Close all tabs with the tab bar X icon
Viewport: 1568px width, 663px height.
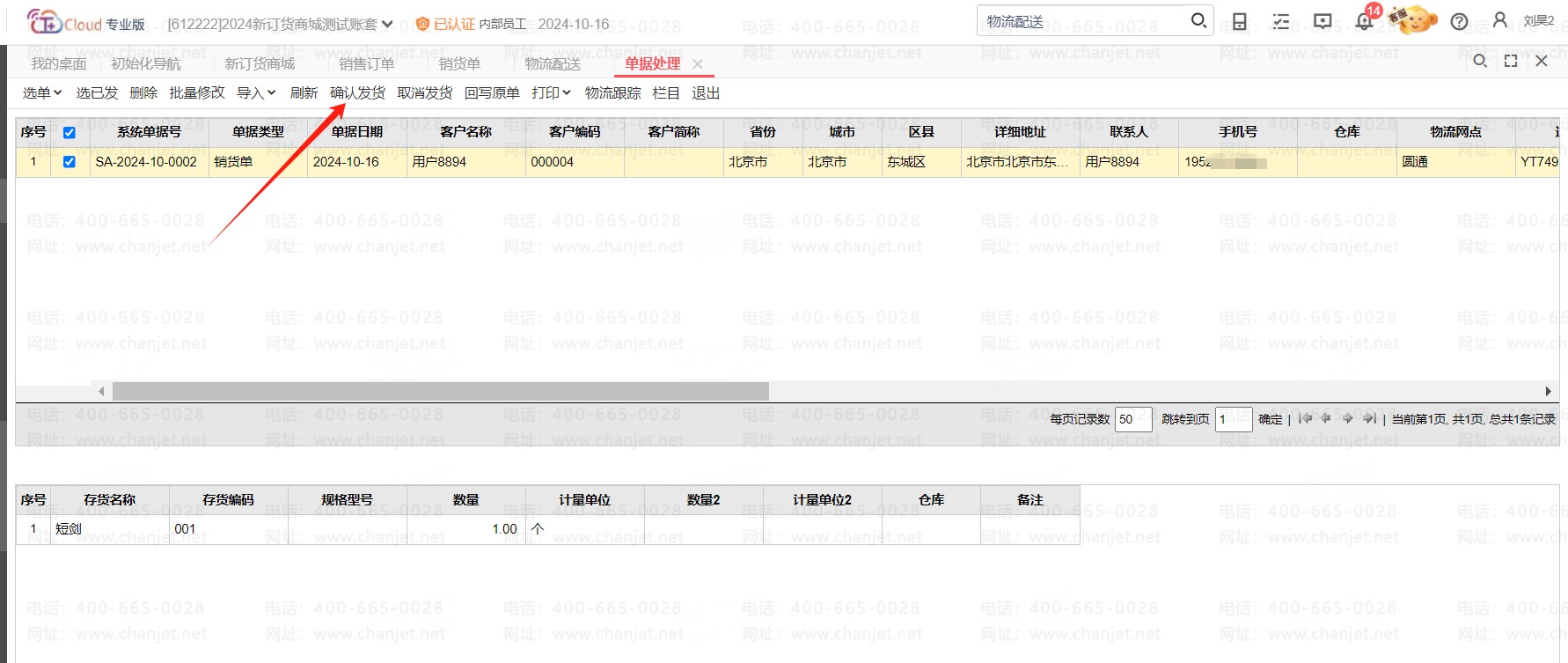pos(1542,61)
